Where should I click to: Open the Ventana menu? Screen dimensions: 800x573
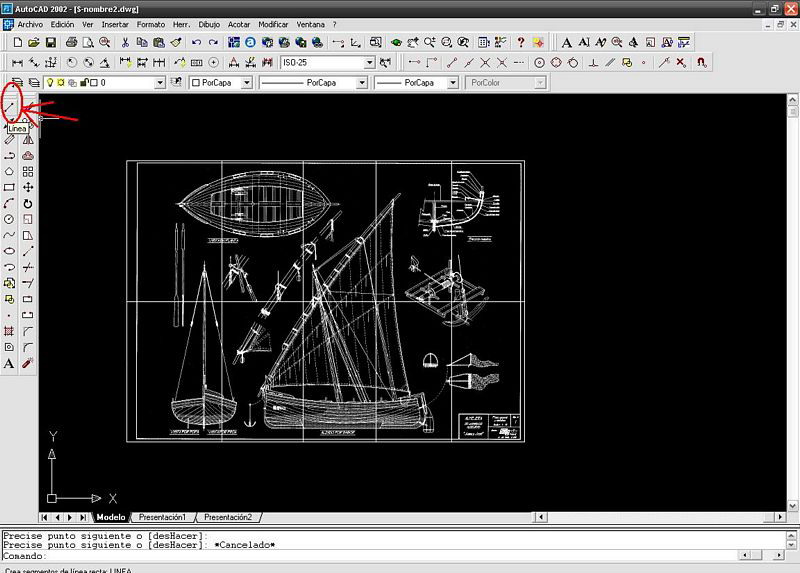point(310,24)
